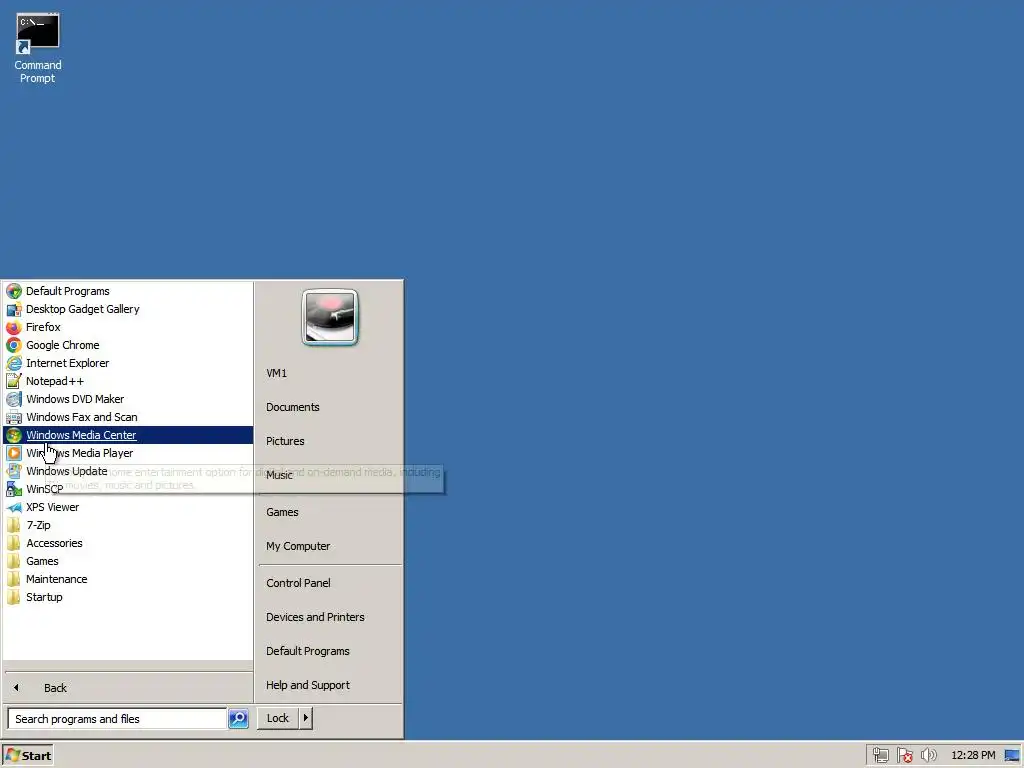Click the WinSCP icon
The image size is (1024, 768).
coord(14,489)
